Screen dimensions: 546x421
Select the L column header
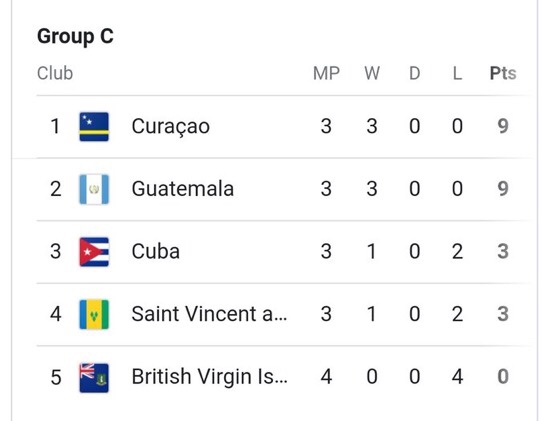coord(457,73)
